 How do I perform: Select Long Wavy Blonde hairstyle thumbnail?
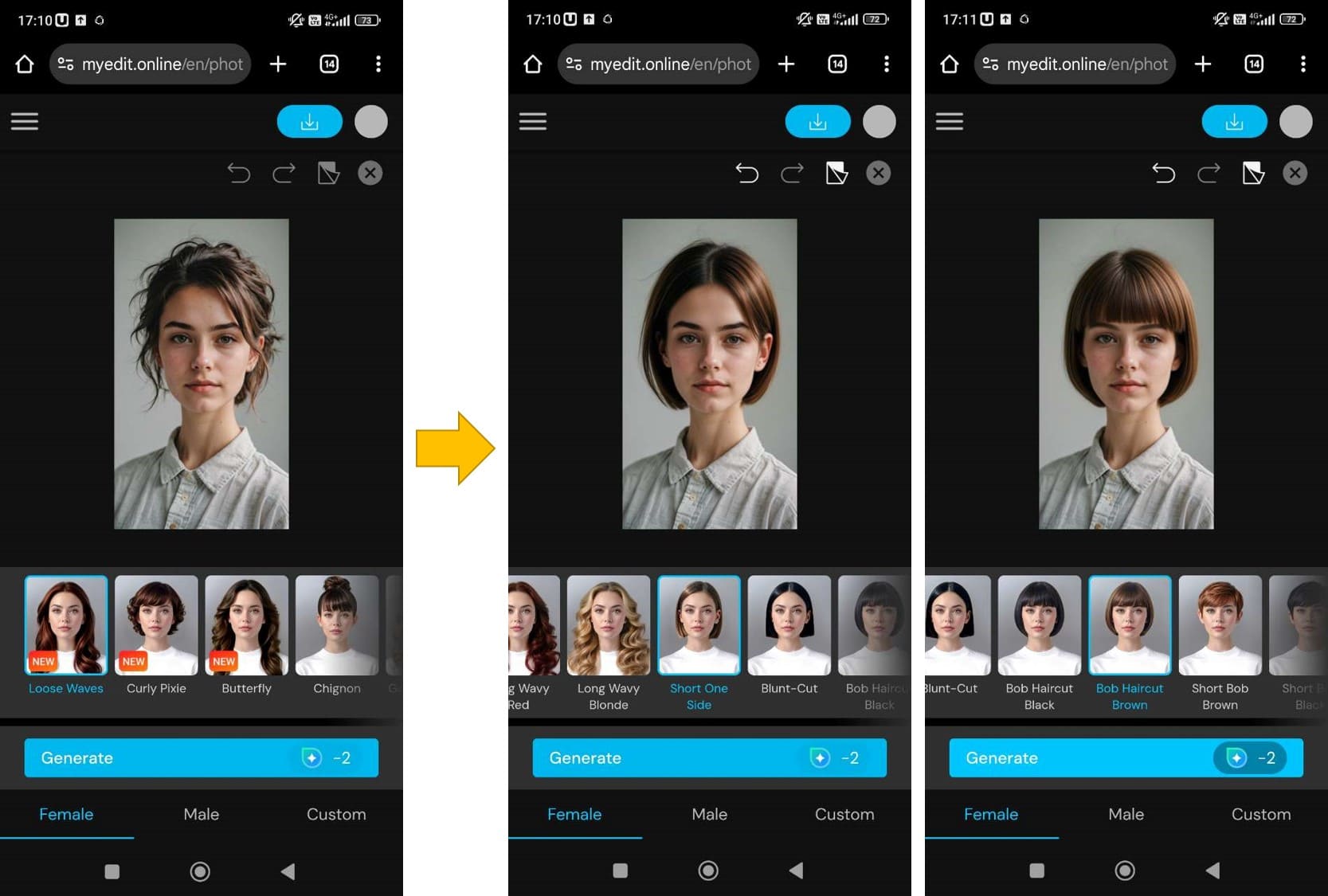tap(609, 625)
